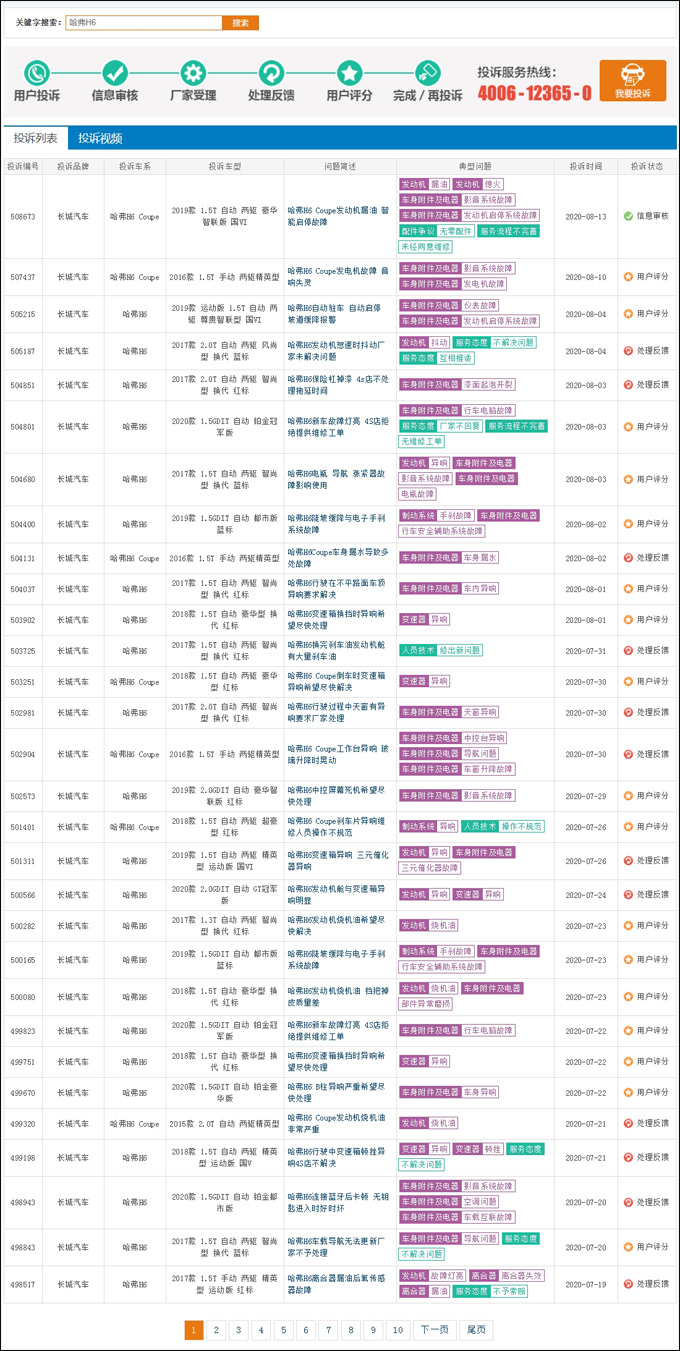Click 用户评分 status icon for complaint 504801
Viewport: 680px width, 1351px height.
[628, 427]
